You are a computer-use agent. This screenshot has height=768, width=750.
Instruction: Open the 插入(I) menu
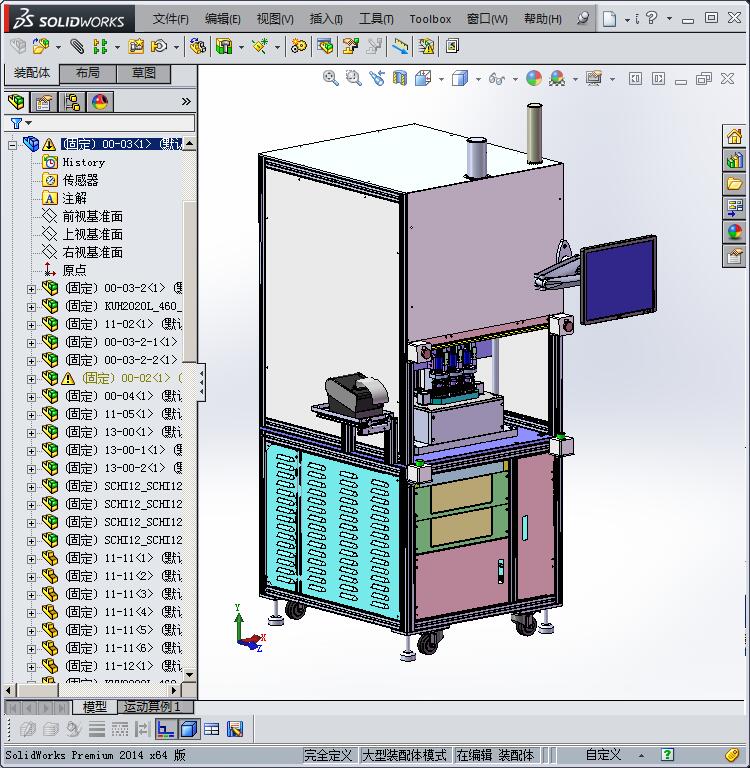click(x=326, y=19)
